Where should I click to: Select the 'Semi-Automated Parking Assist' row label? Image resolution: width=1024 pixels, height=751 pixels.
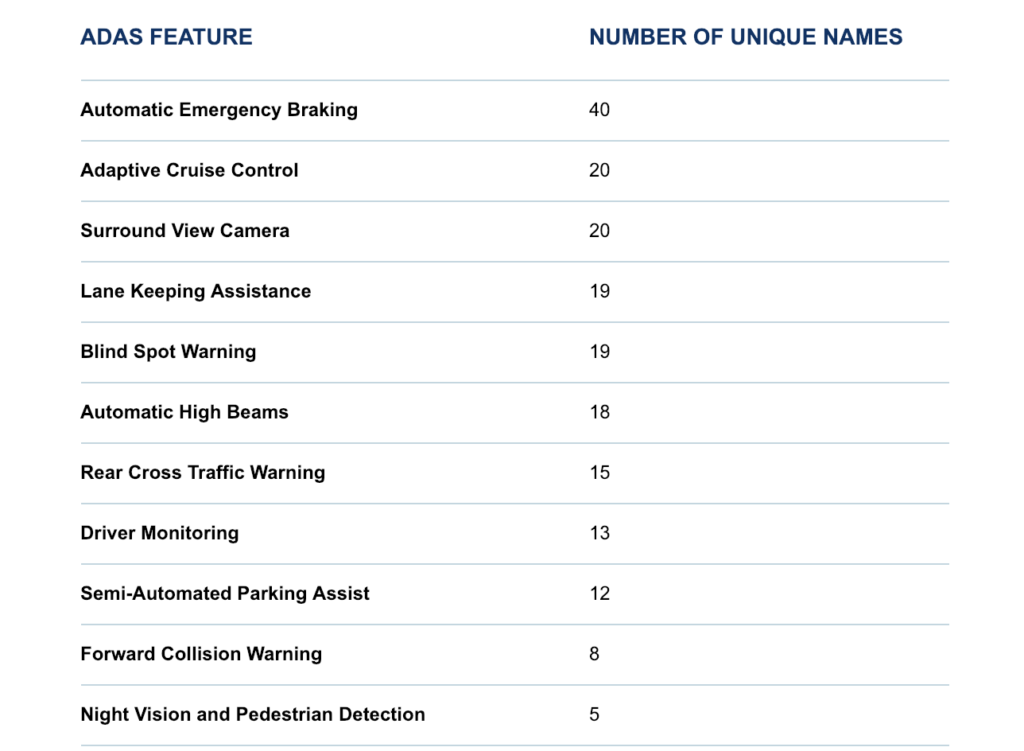click(225, 594)
